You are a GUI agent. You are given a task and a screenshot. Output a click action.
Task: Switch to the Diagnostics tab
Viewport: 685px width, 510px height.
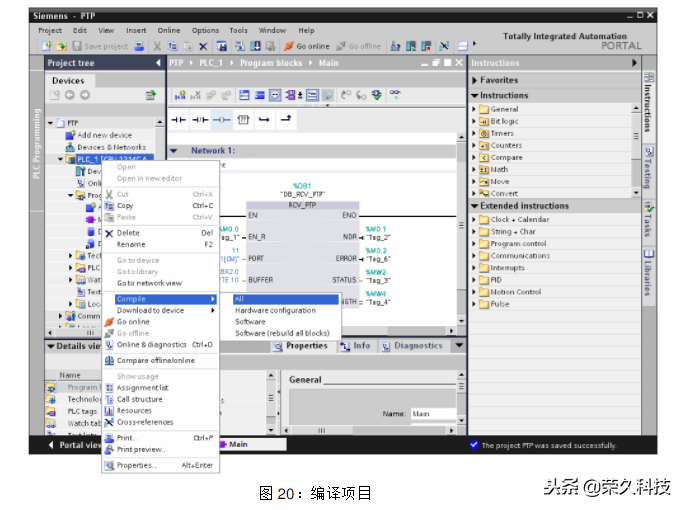[413, 346]
